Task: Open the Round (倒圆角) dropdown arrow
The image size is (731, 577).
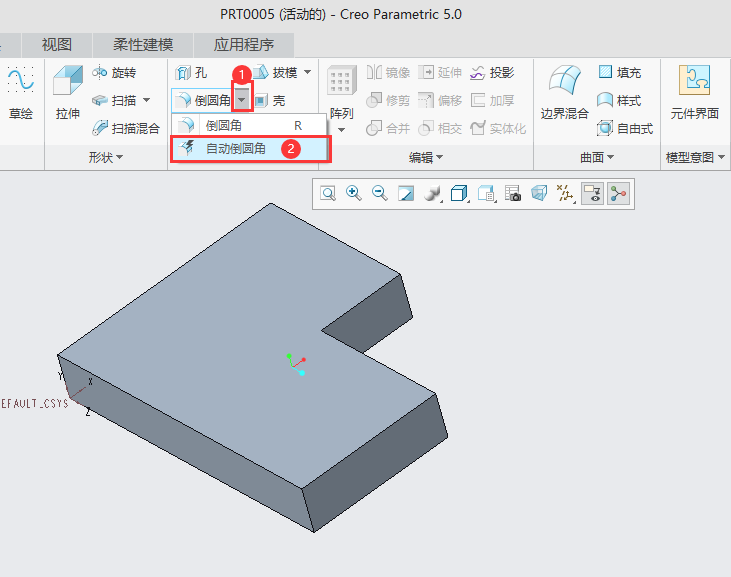Action: (x=241, y=101)
